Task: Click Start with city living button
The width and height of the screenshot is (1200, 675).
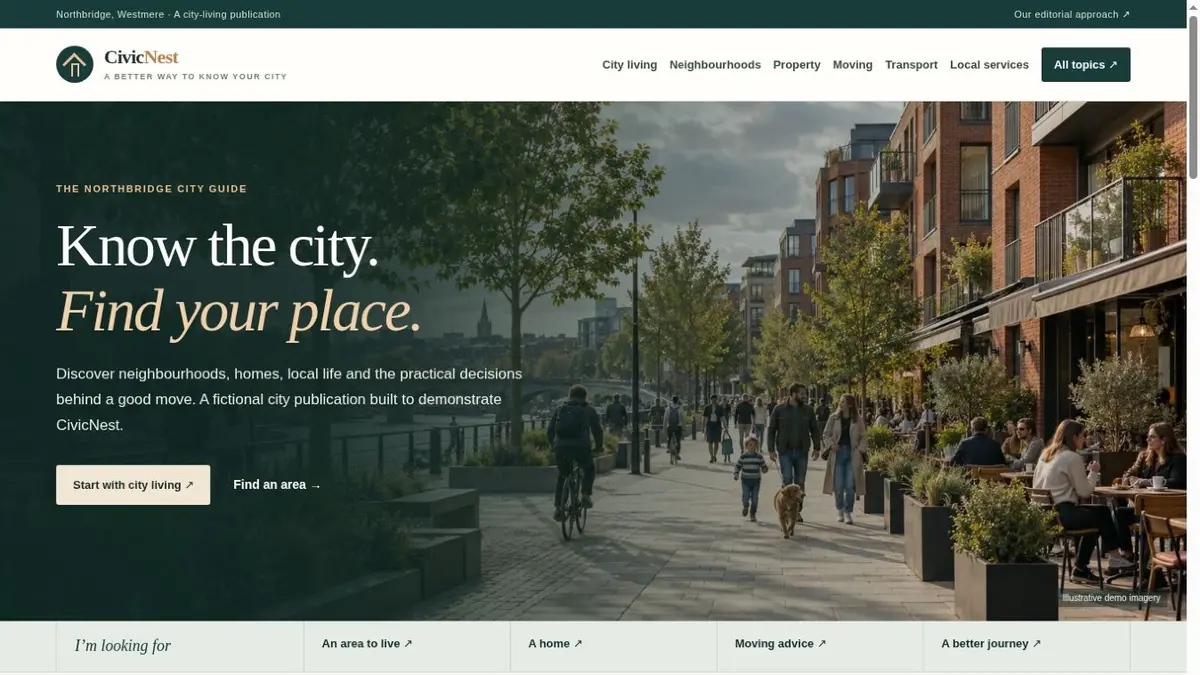Action: [x=133, y=485]
